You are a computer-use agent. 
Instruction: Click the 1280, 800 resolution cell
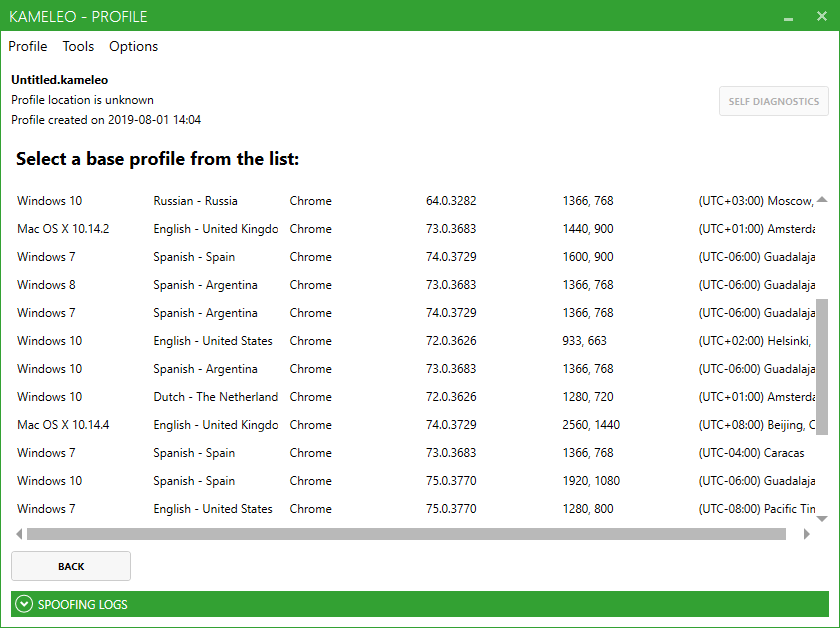pyautogui.click(x=588, y=509)
